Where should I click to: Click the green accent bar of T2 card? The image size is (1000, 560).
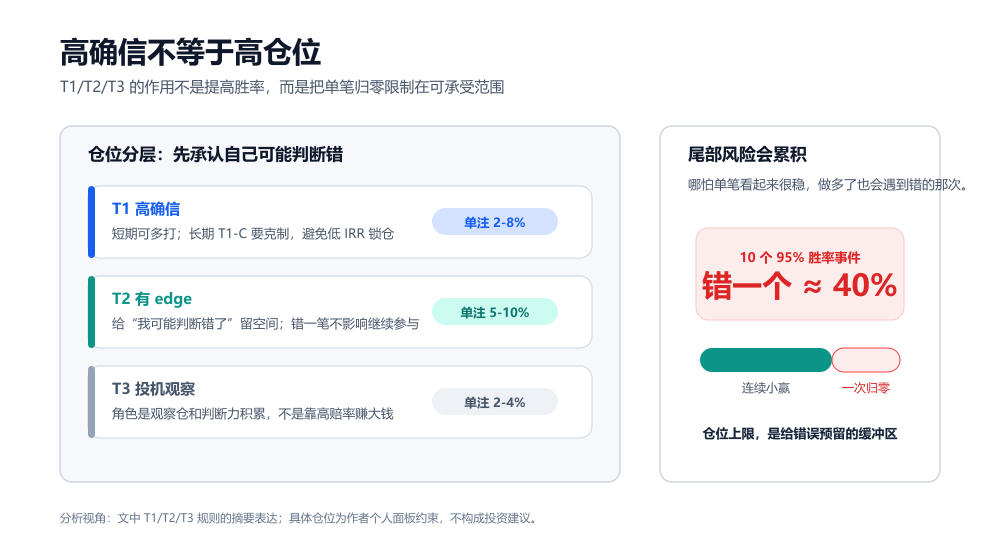(x=91, y=312)
